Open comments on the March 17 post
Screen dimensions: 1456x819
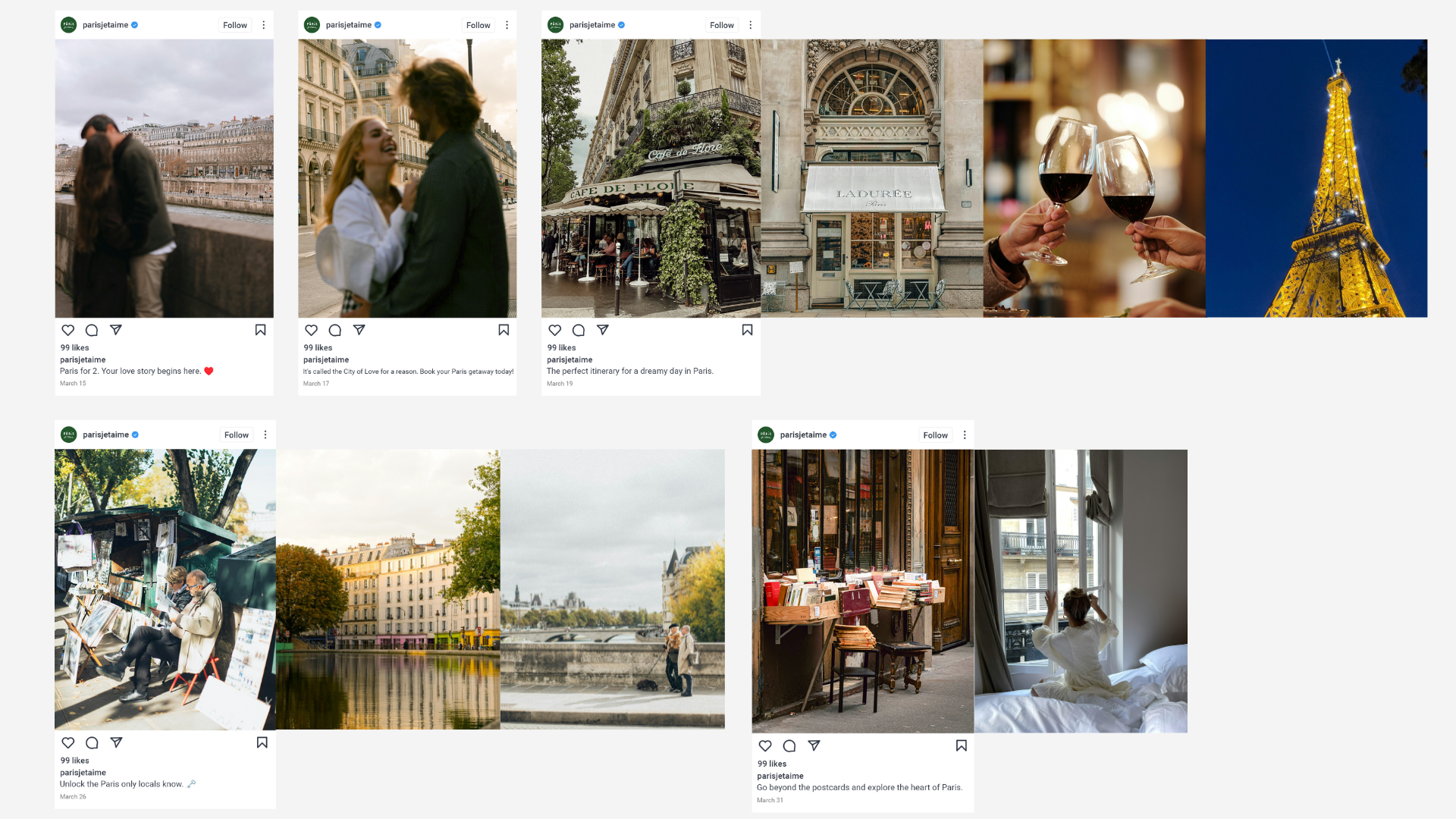[335, 330]
